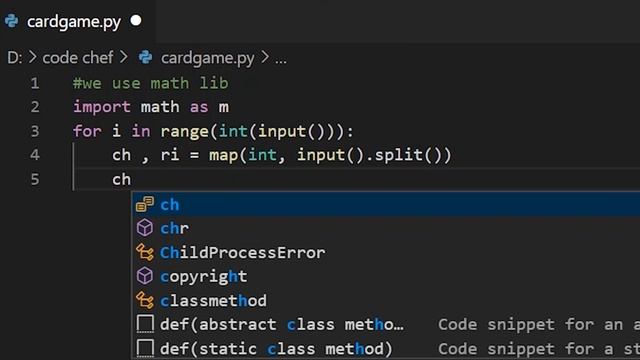Click line number 5 in the gutter
The image size is (640, 360).
click(x=35, y=179)
